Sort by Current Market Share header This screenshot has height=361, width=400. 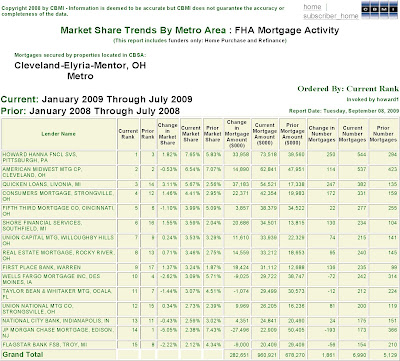(191, 134)
